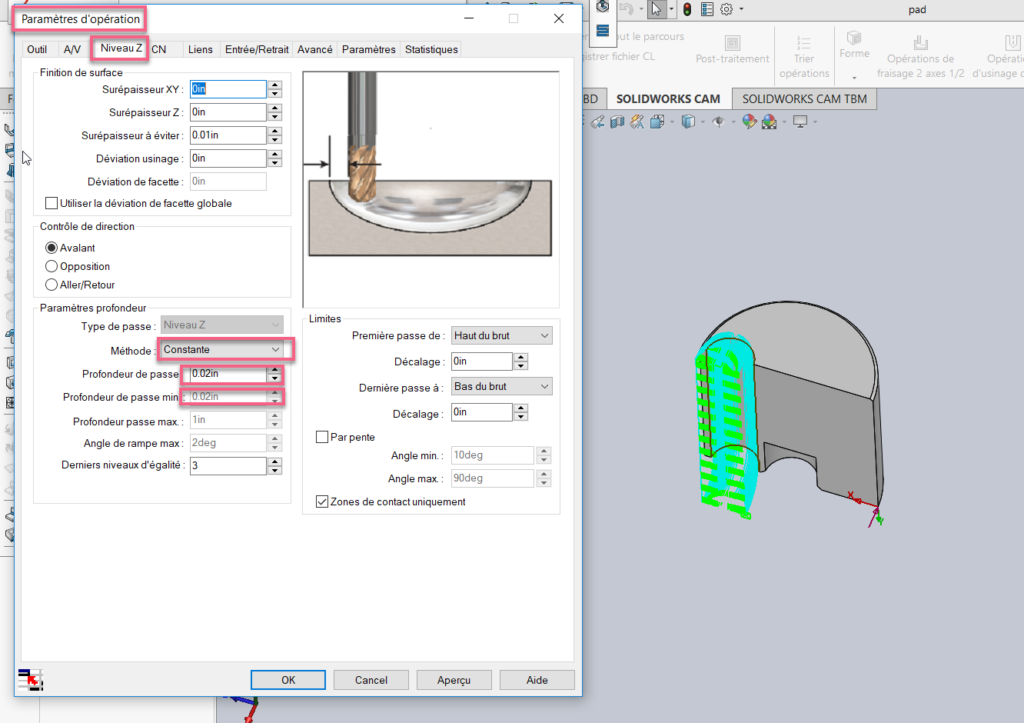This screenshot has width=1024, height=723.
Task: Click the Trier opérations icon
Action: point(804,44)
